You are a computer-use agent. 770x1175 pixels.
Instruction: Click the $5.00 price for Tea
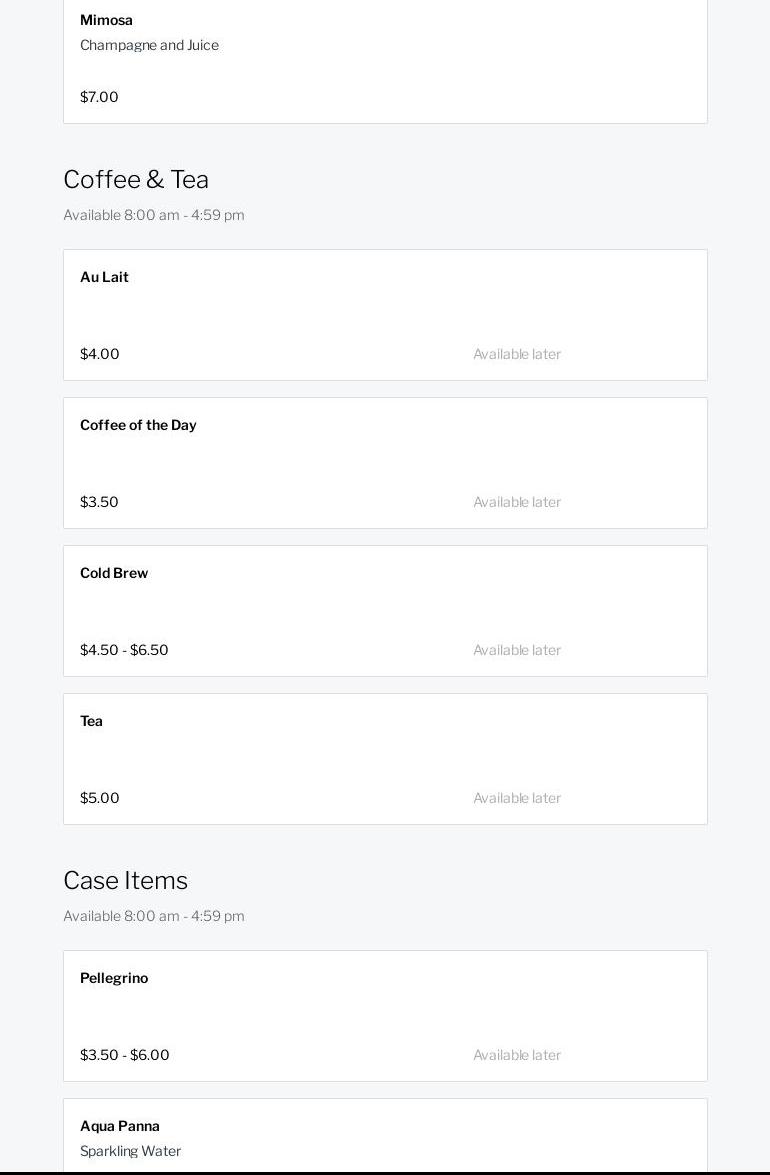coord(100,798)
